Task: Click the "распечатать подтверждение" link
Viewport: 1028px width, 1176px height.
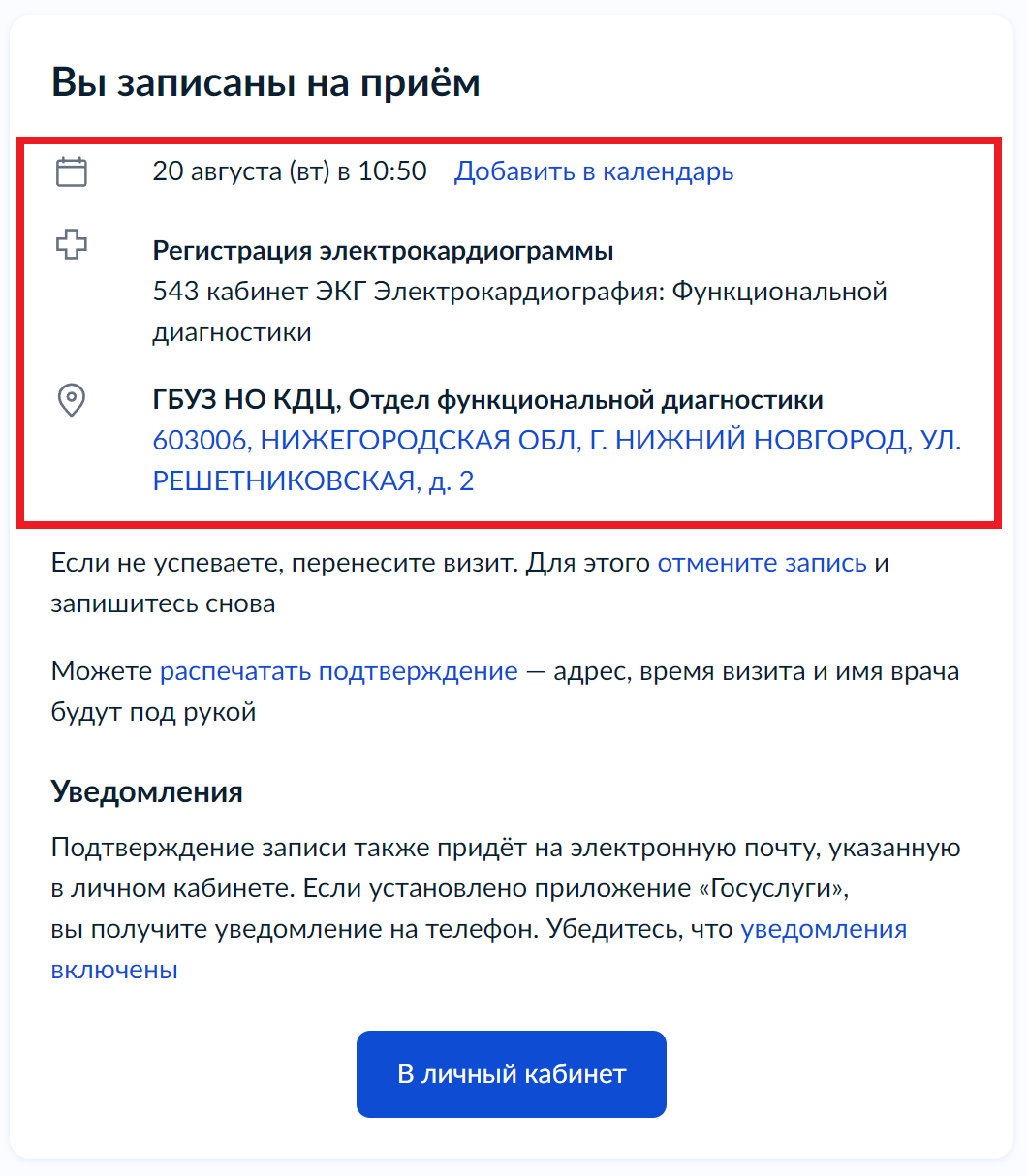Action: (339, 672)
